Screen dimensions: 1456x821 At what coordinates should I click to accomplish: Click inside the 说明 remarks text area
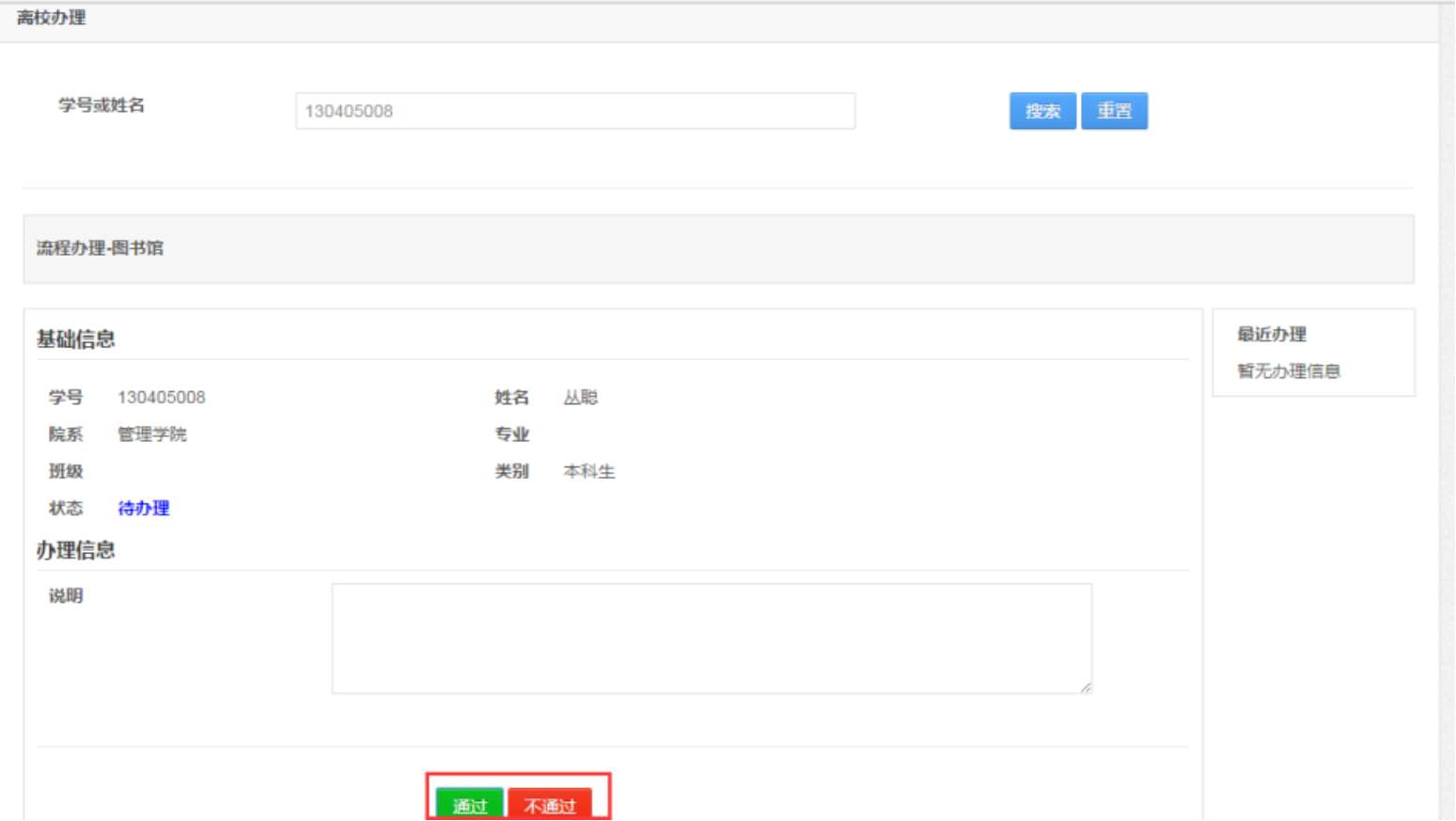point(711,639)
